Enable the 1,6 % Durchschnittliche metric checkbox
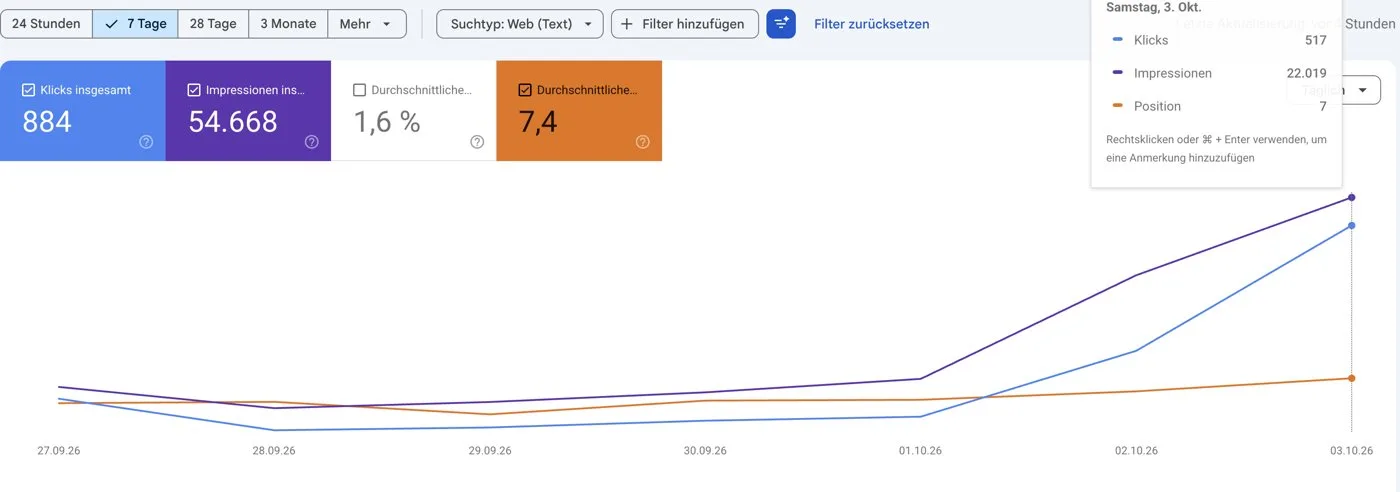This screenshot has width=1400, height=492. [359, 90]
